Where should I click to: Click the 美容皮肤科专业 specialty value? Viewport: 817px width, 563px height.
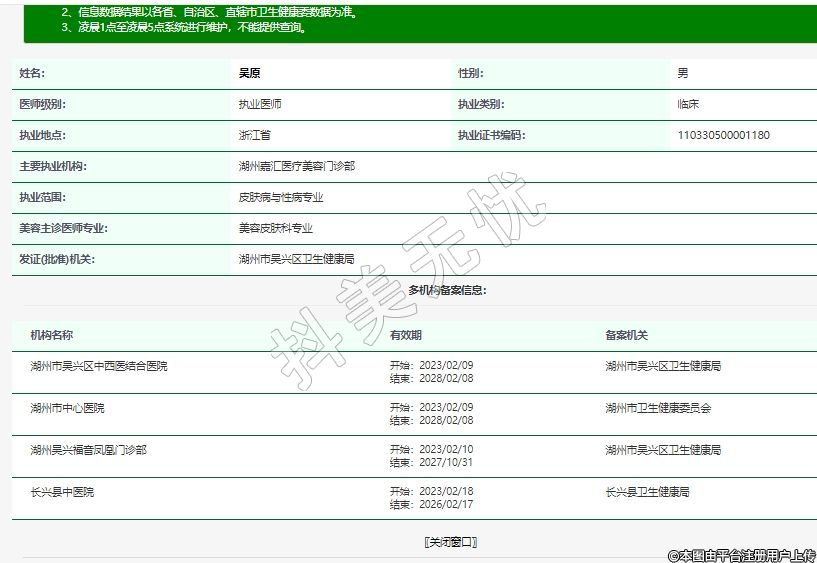point(275,228)
